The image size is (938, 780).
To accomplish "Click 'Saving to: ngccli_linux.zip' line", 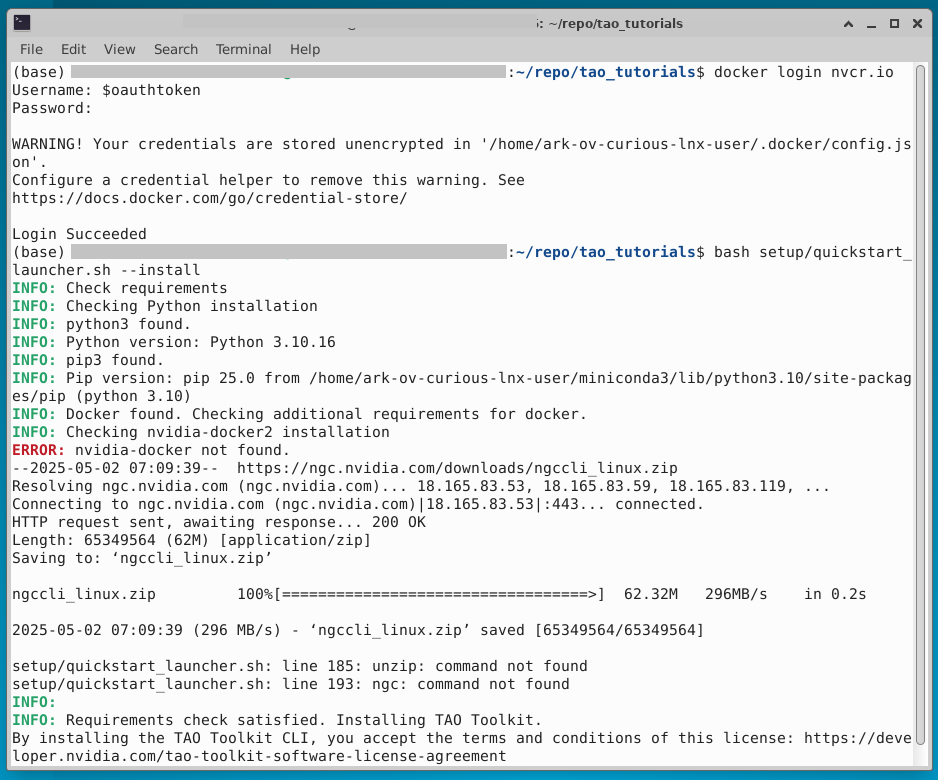I will click(142, 558).
